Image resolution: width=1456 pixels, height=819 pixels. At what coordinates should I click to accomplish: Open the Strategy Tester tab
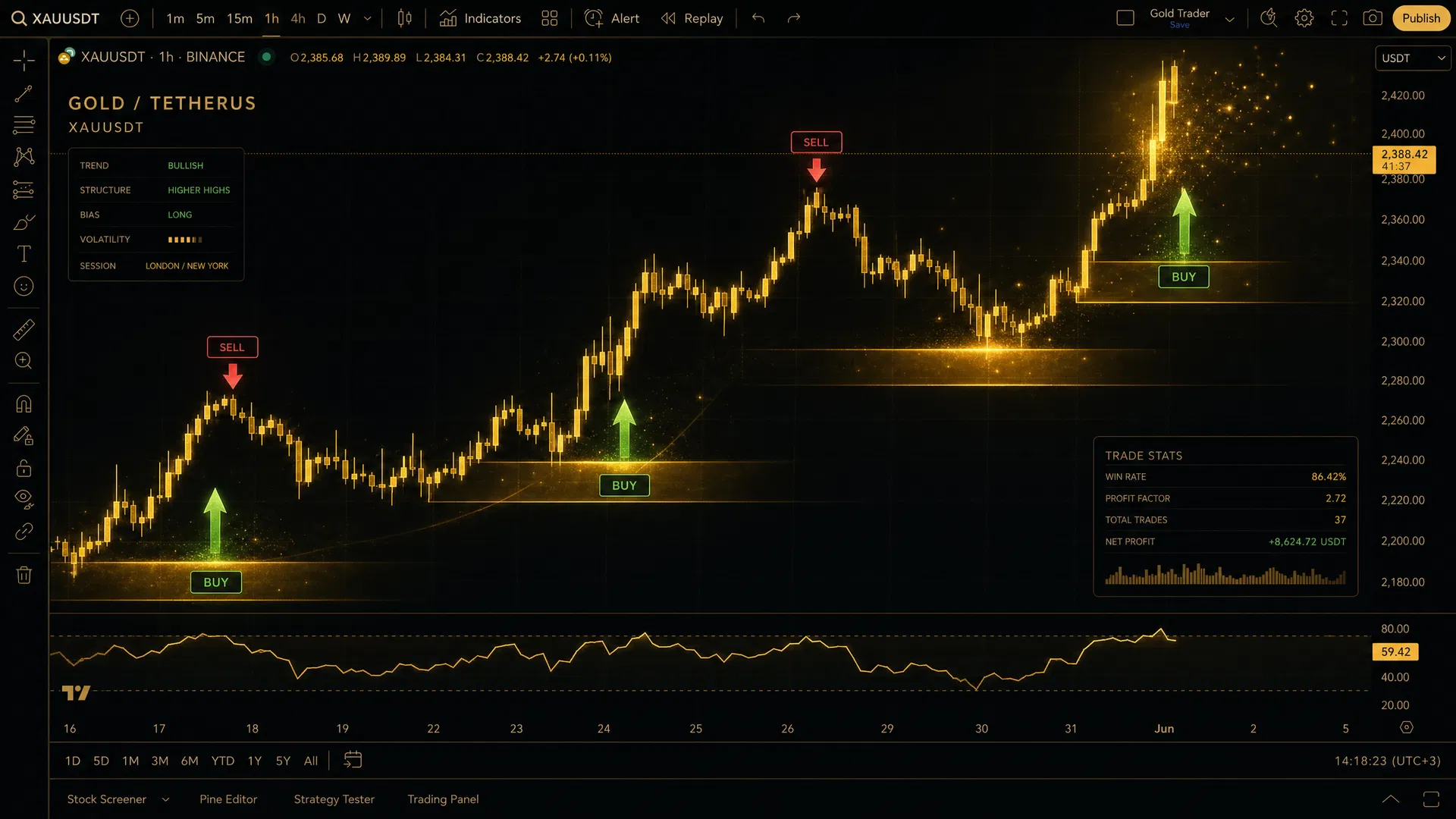click(334, 799)
